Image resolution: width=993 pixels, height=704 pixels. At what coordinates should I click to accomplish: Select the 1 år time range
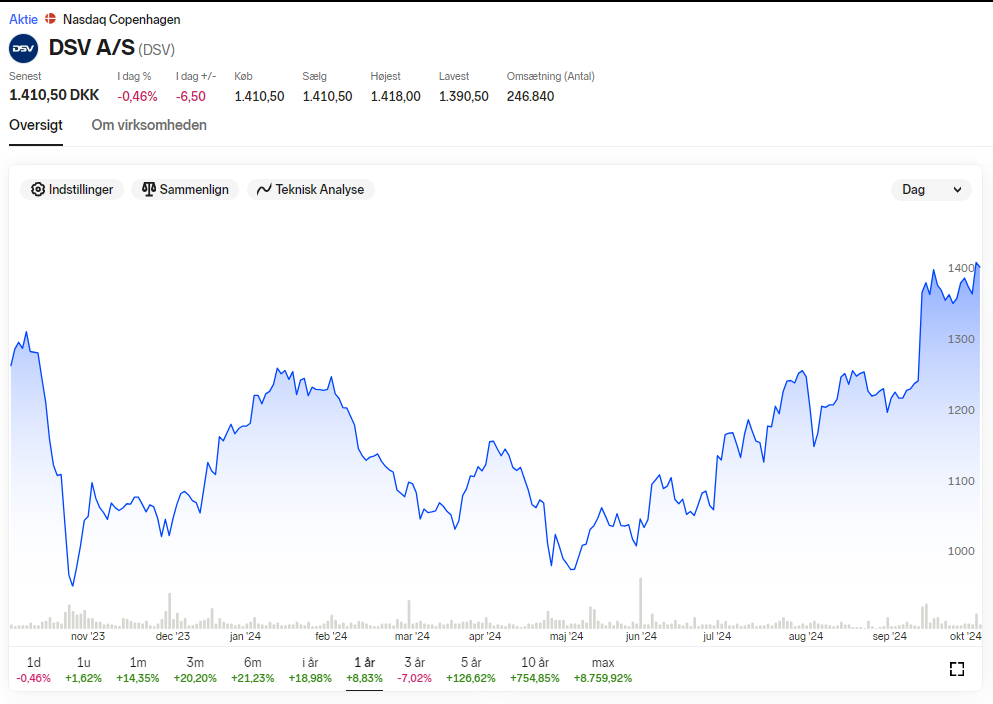point(365,670)
